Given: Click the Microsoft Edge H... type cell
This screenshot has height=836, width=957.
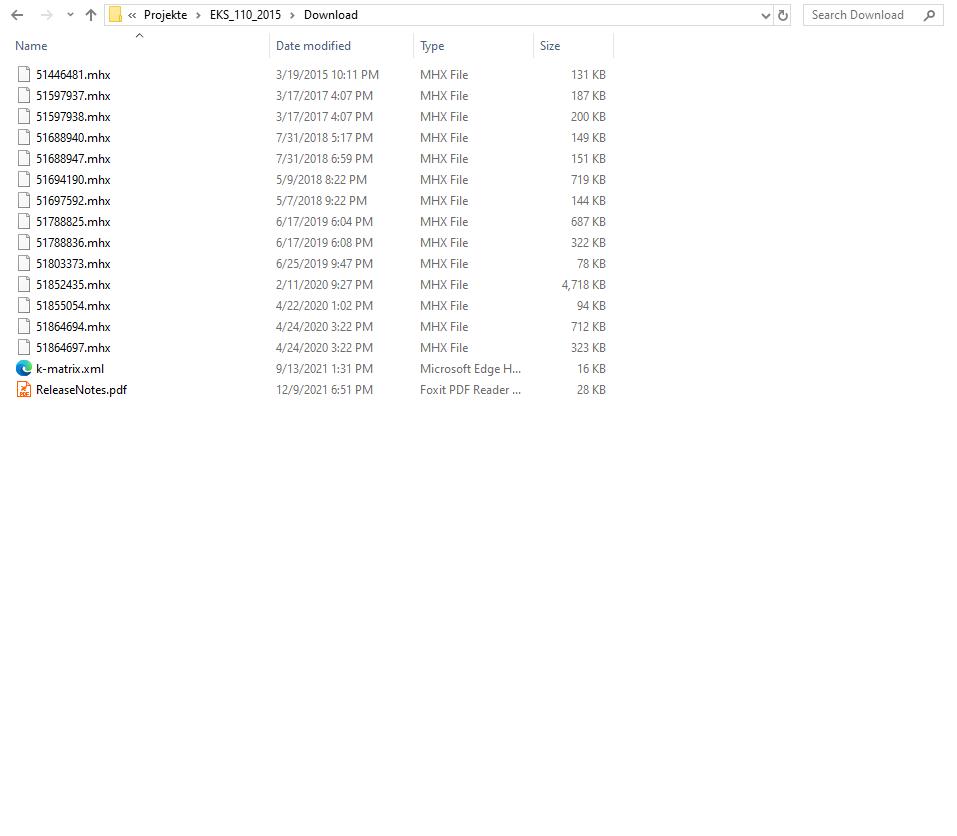Looking at the screenshot, I should click(471, 369).
